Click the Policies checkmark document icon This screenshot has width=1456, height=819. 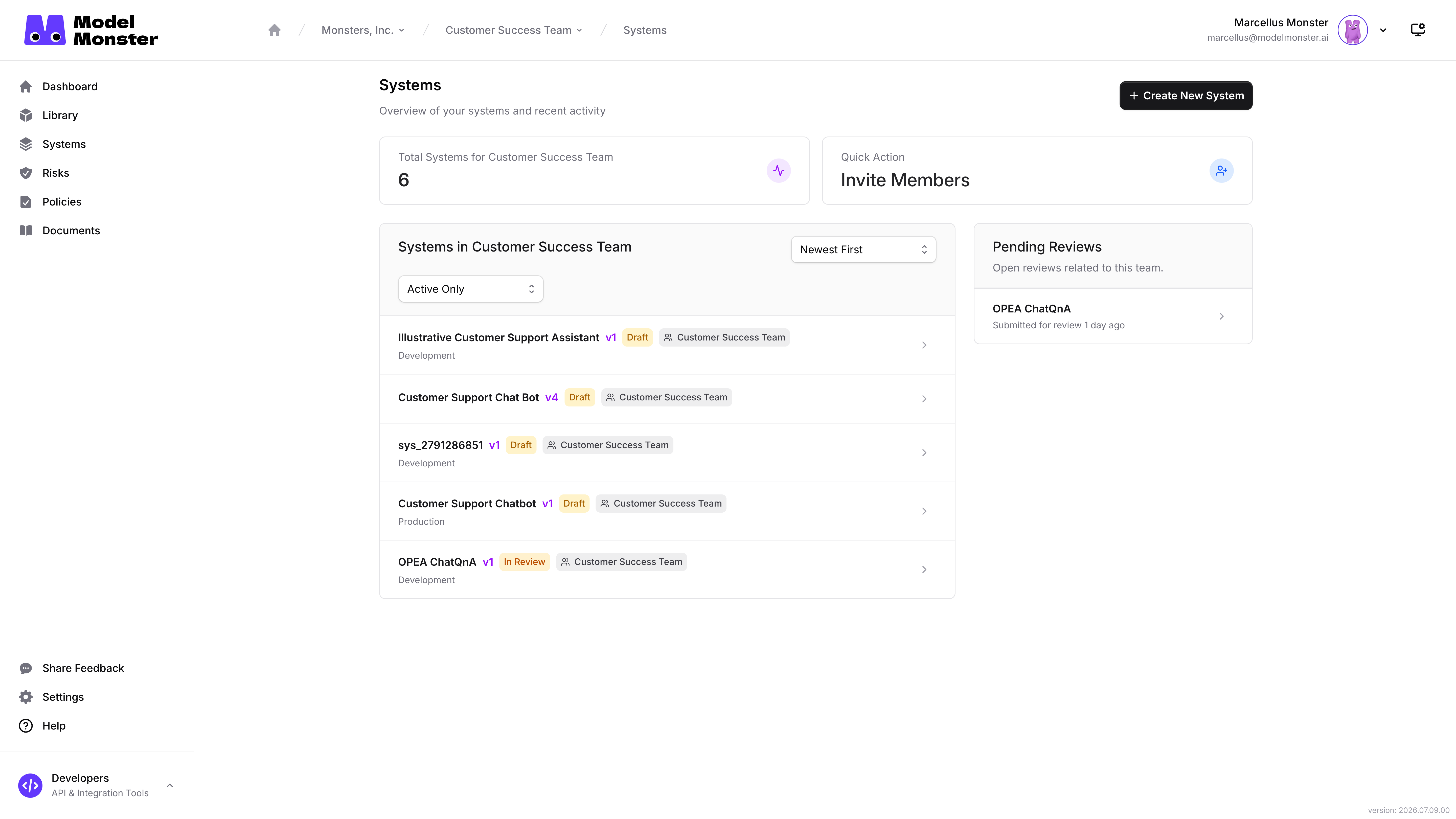tap(26, 202)
